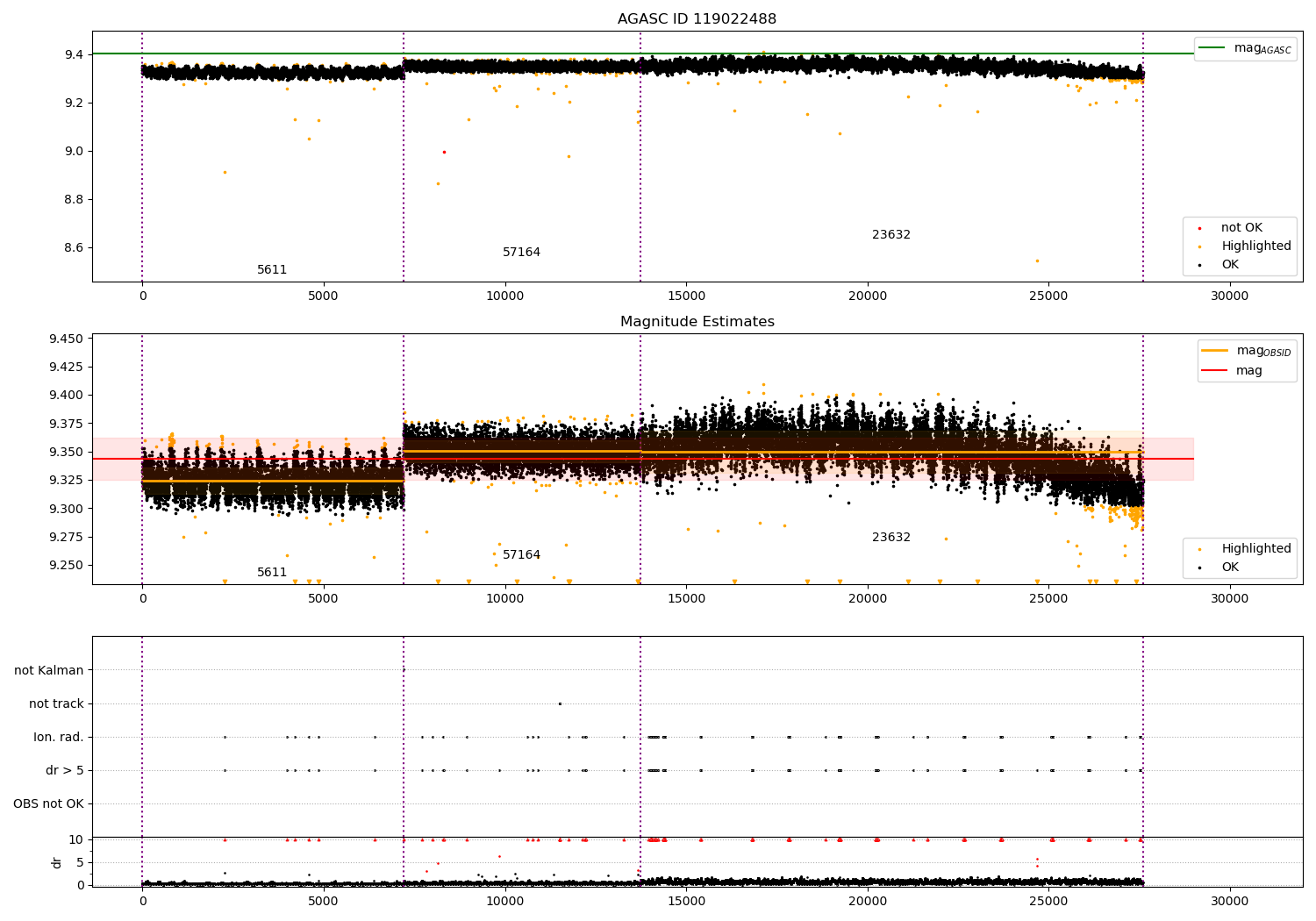Click the rotated 'dr' axis label at bottom

point(57,862)
